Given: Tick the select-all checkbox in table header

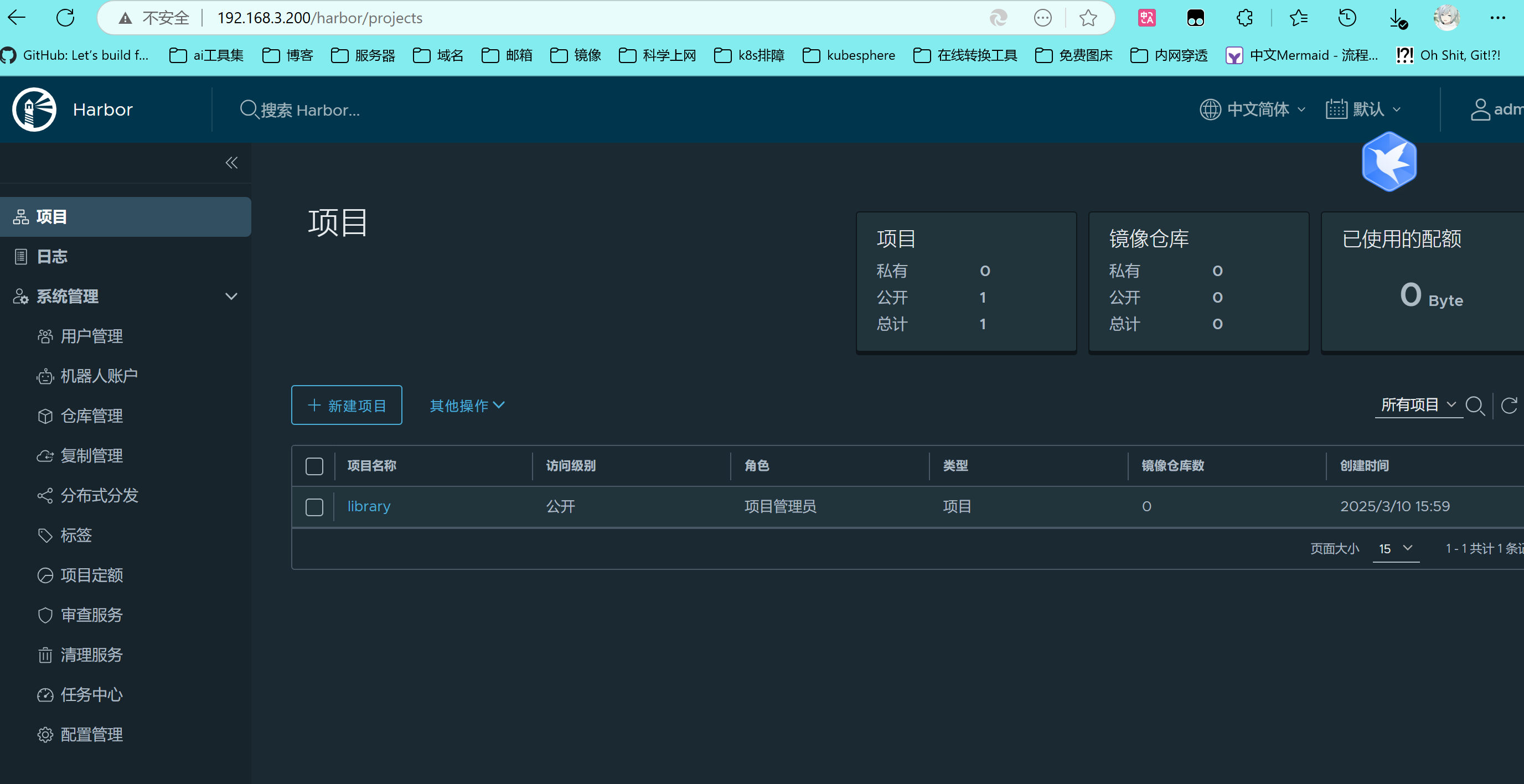Looking at the screenshot, I should (314, 466).
